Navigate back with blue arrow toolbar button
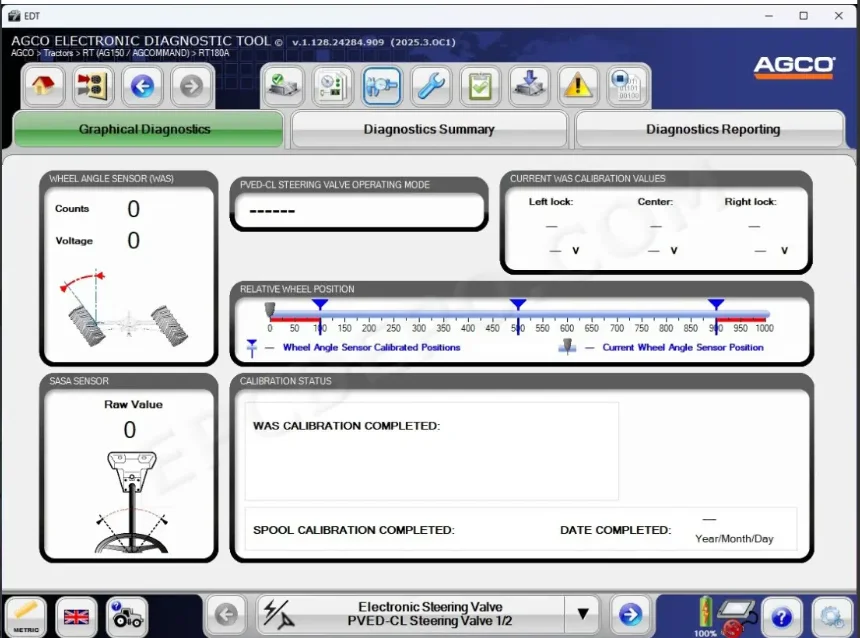 142,86
